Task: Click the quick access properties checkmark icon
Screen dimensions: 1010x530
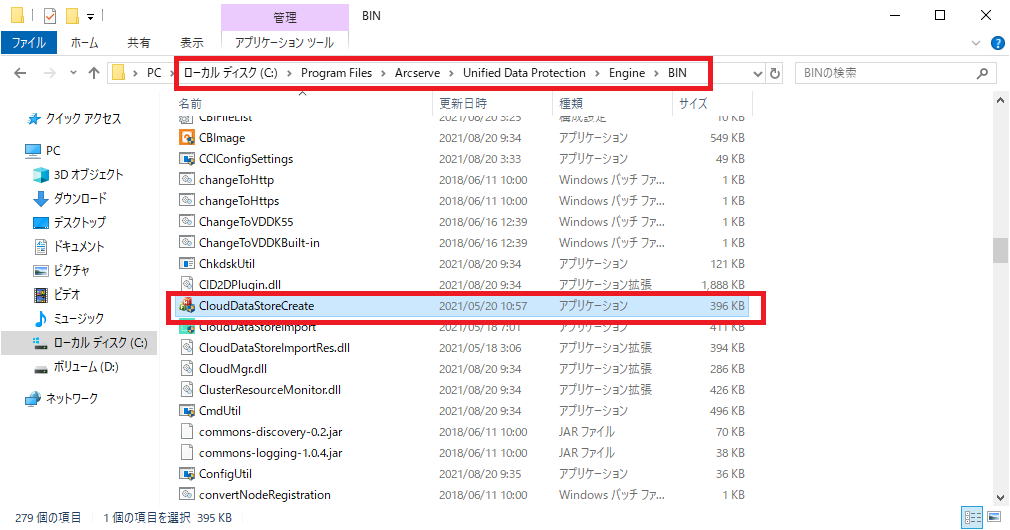Action: click(x=50, y=15)
